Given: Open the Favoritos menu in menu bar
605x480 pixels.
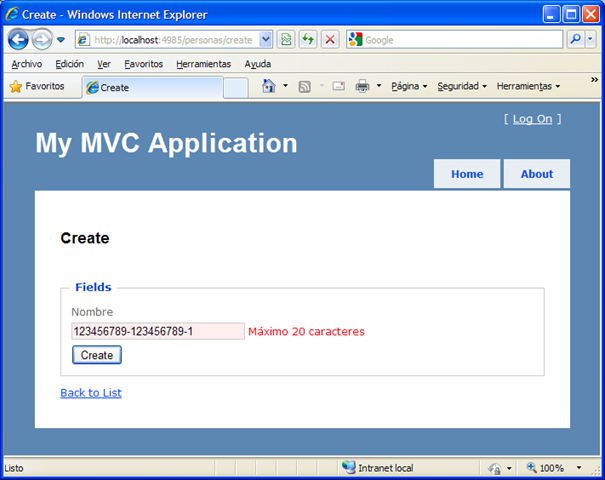Looking at the screenshot, I should [144, 64].
